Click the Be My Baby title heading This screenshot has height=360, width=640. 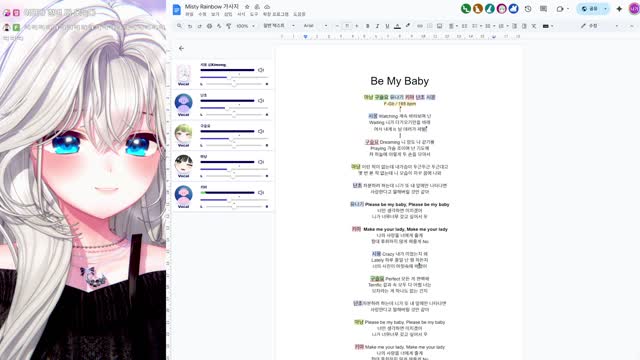tap(400, 81)
